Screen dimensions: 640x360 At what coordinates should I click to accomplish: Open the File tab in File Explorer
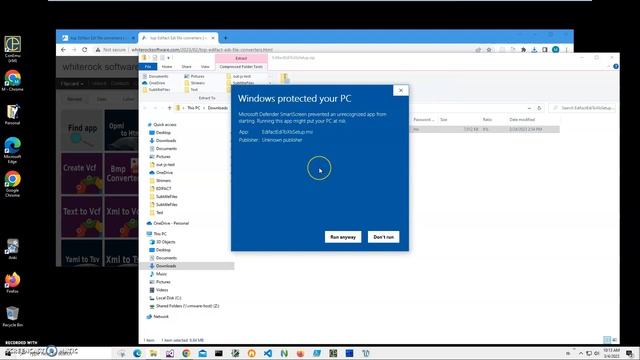pos(148,67)
